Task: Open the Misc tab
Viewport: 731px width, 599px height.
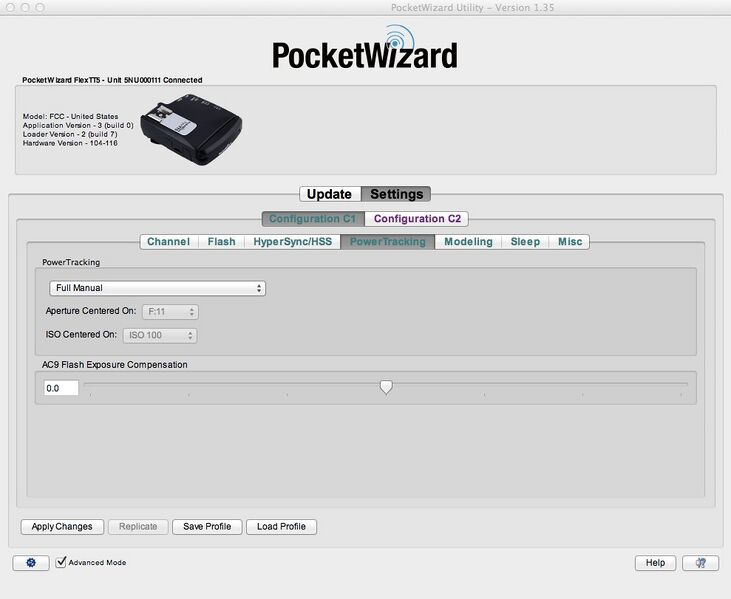Action: tap(570, 241)
